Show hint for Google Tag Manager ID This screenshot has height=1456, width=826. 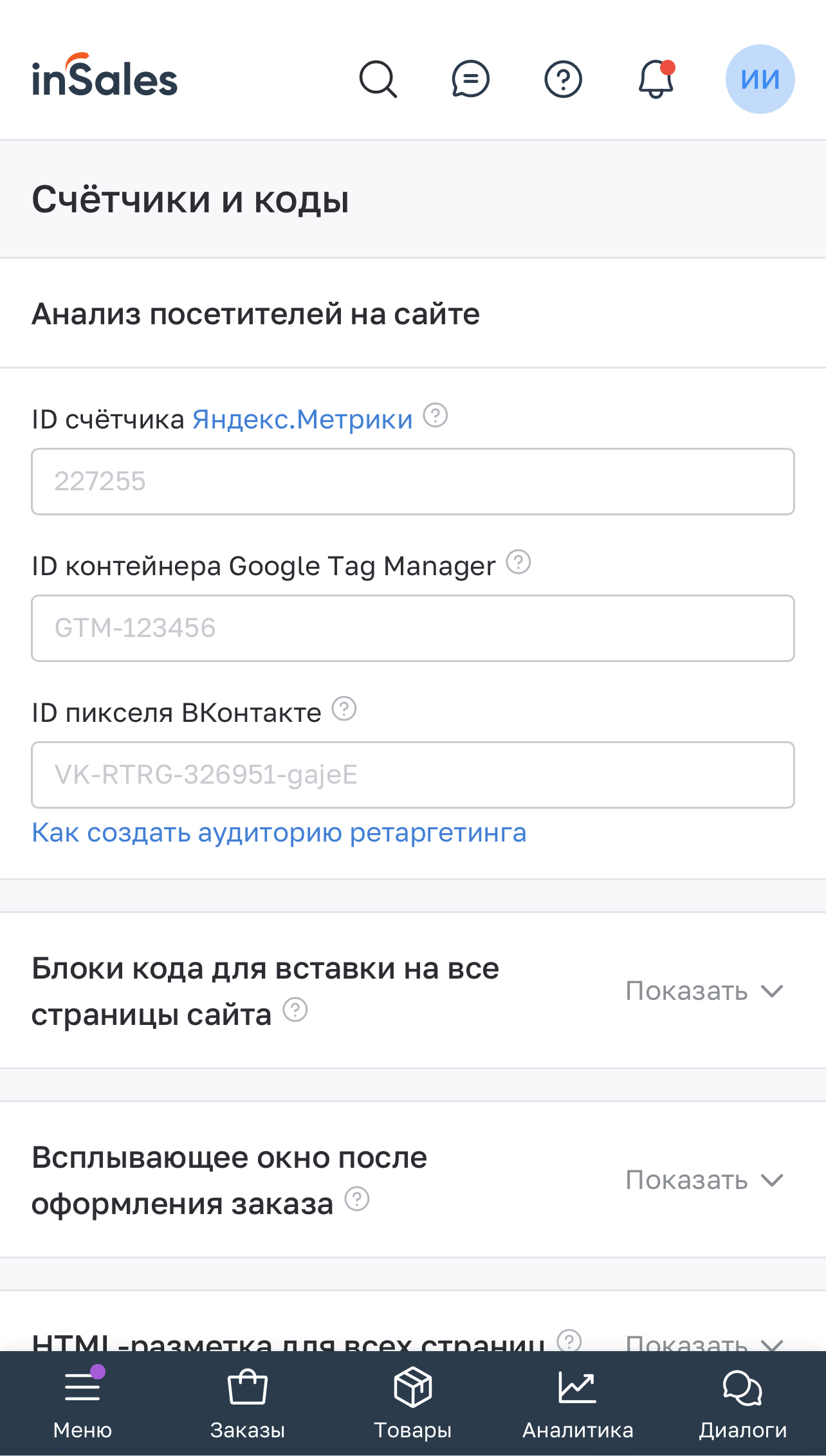(518, 562)
